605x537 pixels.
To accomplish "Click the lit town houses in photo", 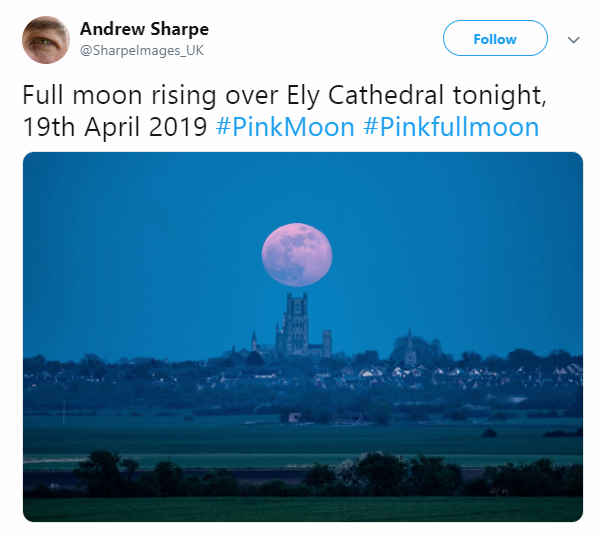I will pos(463,372).
